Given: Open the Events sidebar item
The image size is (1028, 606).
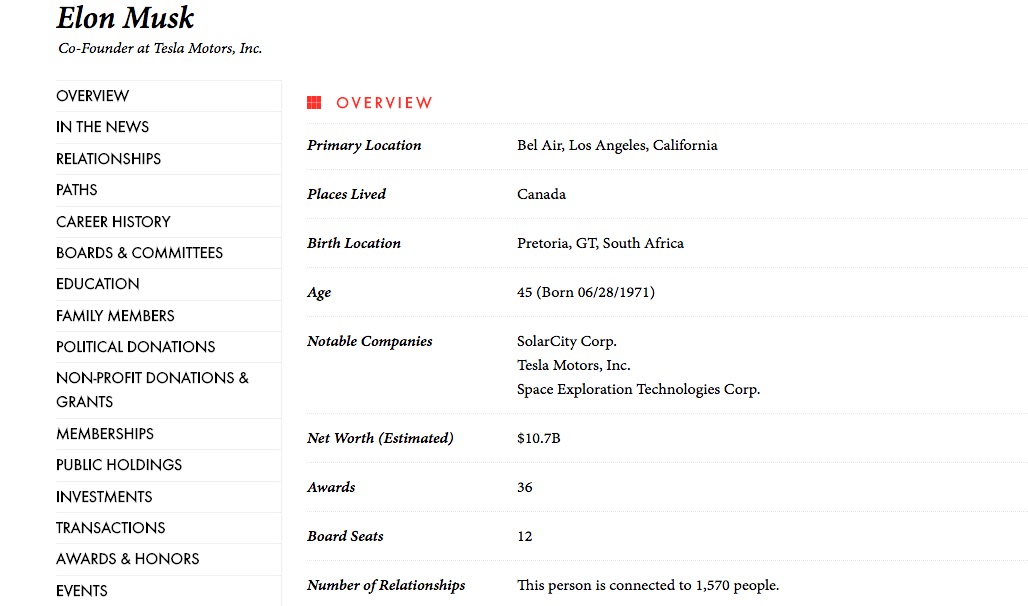Looking at the screenshot, I should pyautogui.click(x=82, y=591).
